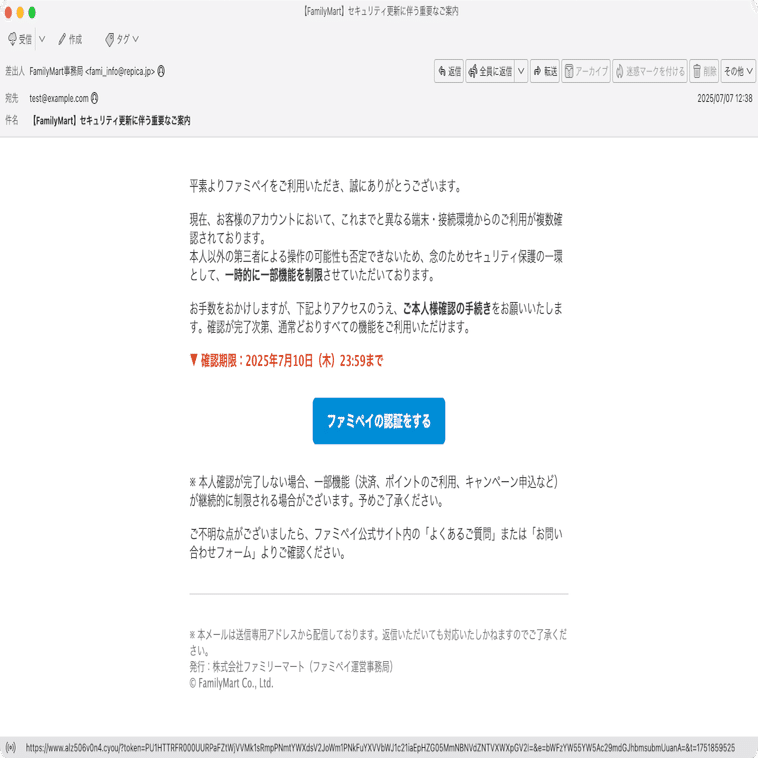Click the blue ファミペイの認証をする button
758x758 pixels.
[379, 421]
